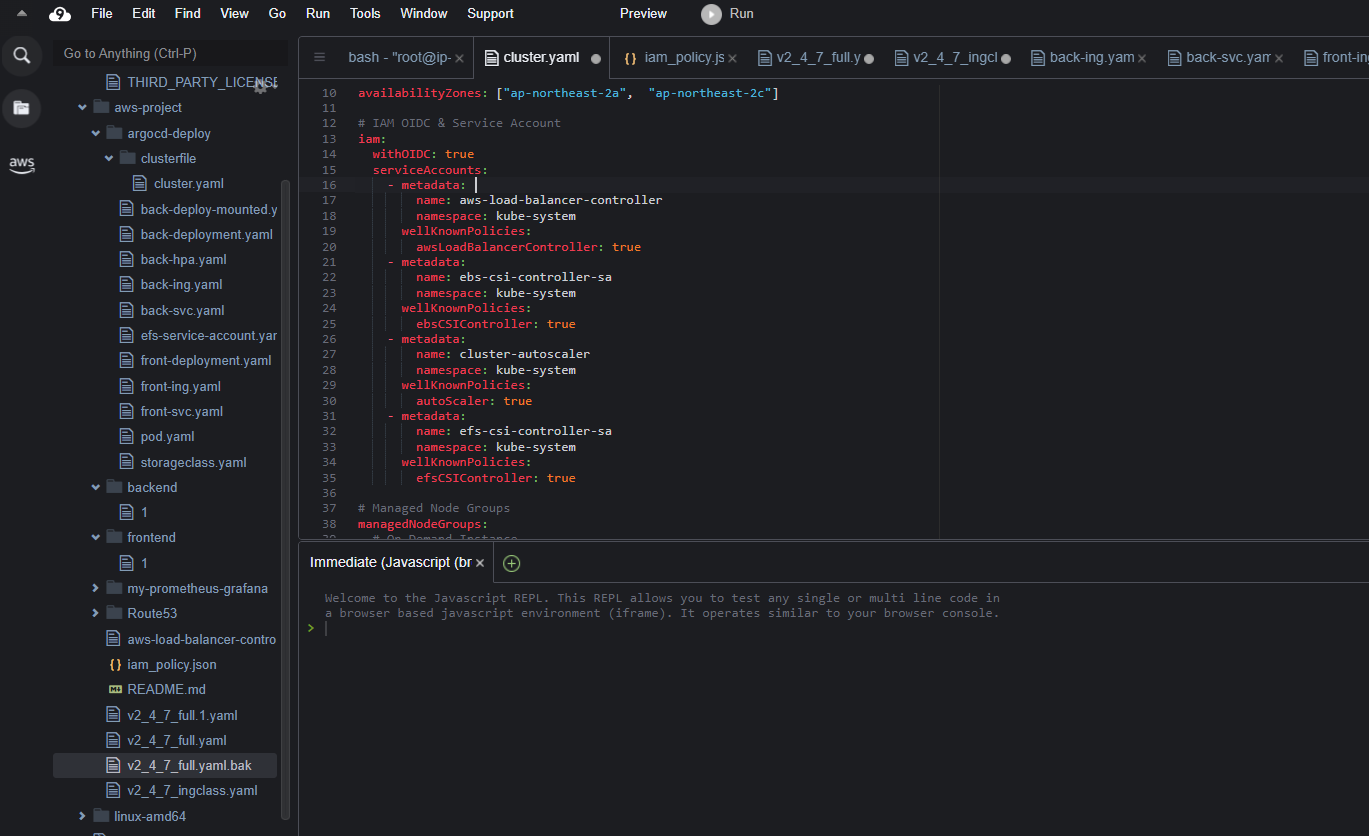Collapse the argocd-deploy folder
The image size is (1369, 836).
click(x=96, y=133)
